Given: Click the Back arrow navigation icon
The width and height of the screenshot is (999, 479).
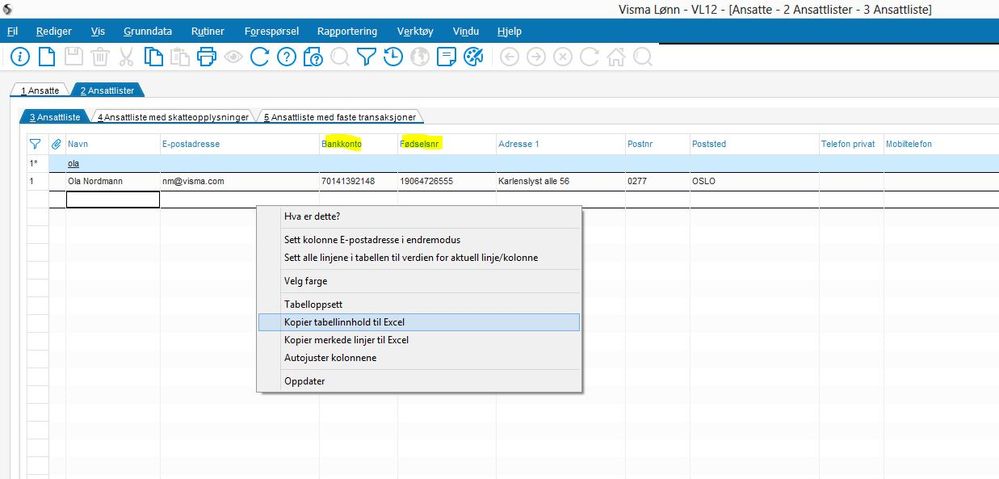Looking at the screenshot, I should pyautogui.click(x=509, y=57).
